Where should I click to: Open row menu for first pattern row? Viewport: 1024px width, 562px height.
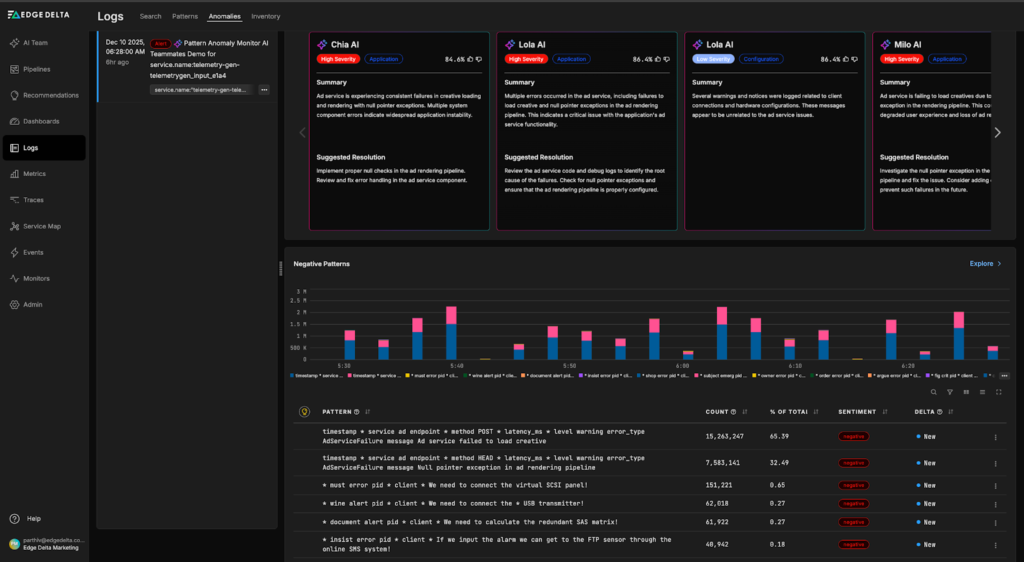coord(995,437)
